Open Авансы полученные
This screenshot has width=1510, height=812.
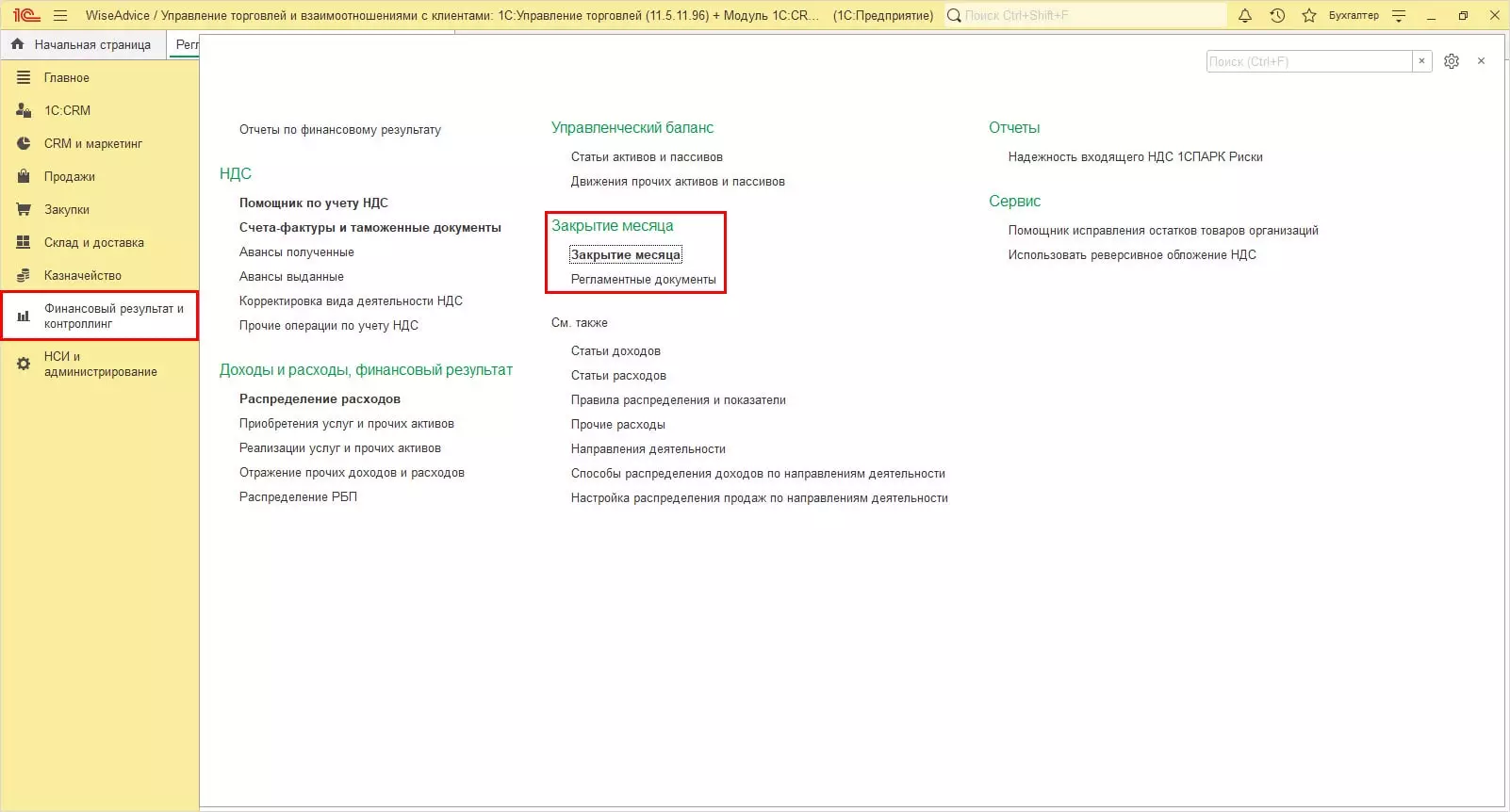click(x=297, y=252)
